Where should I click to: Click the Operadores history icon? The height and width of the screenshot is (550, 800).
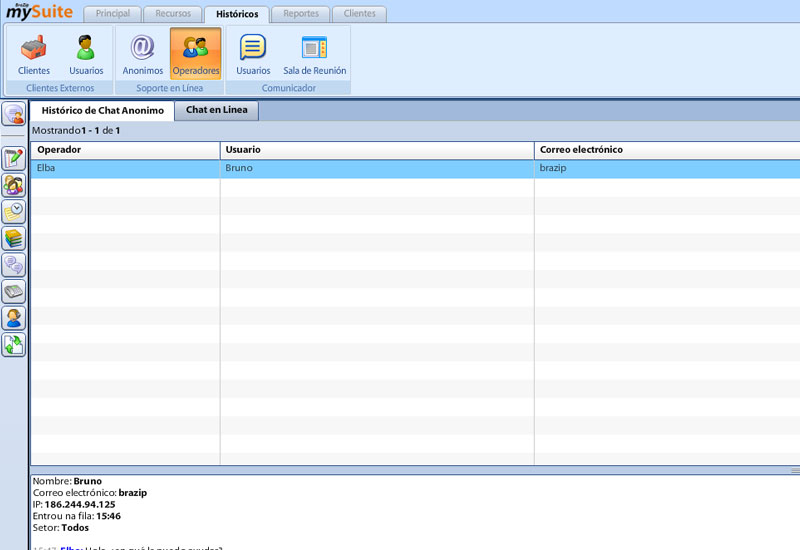[196, 54]
